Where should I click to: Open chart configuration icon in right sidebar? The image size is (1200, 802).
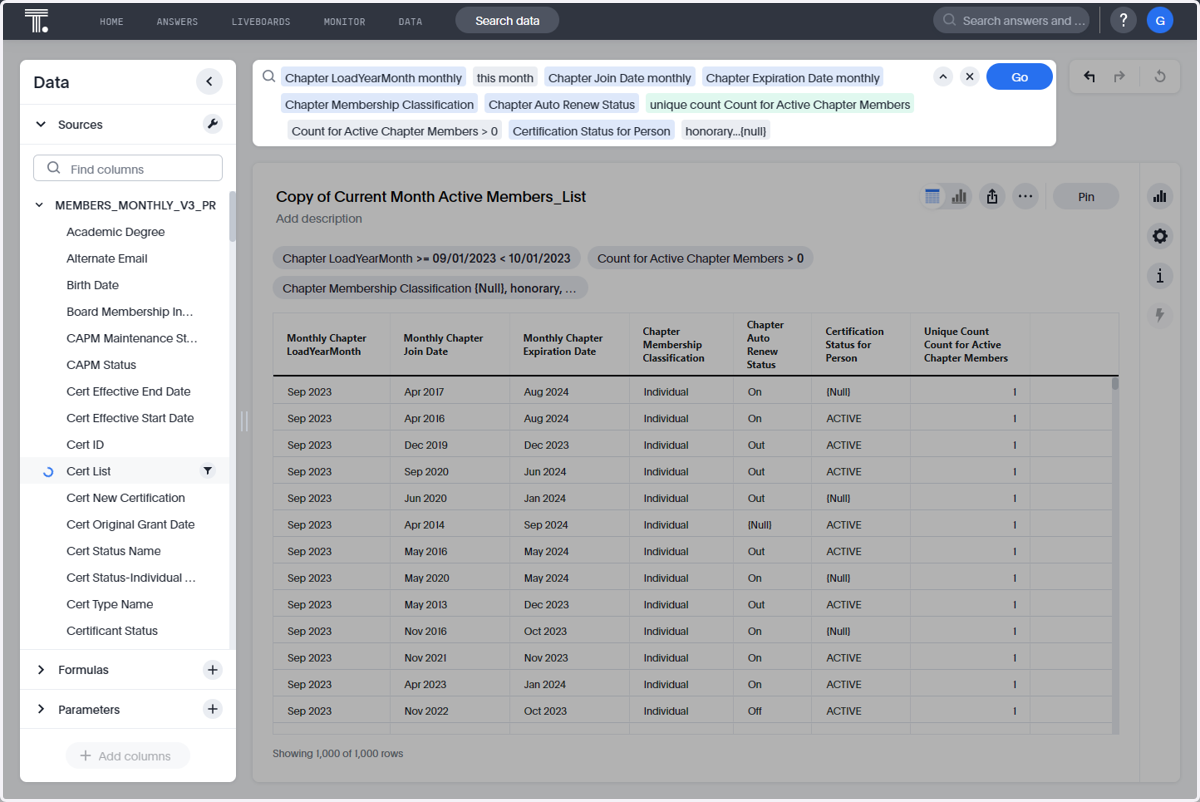coord(1160,197)
